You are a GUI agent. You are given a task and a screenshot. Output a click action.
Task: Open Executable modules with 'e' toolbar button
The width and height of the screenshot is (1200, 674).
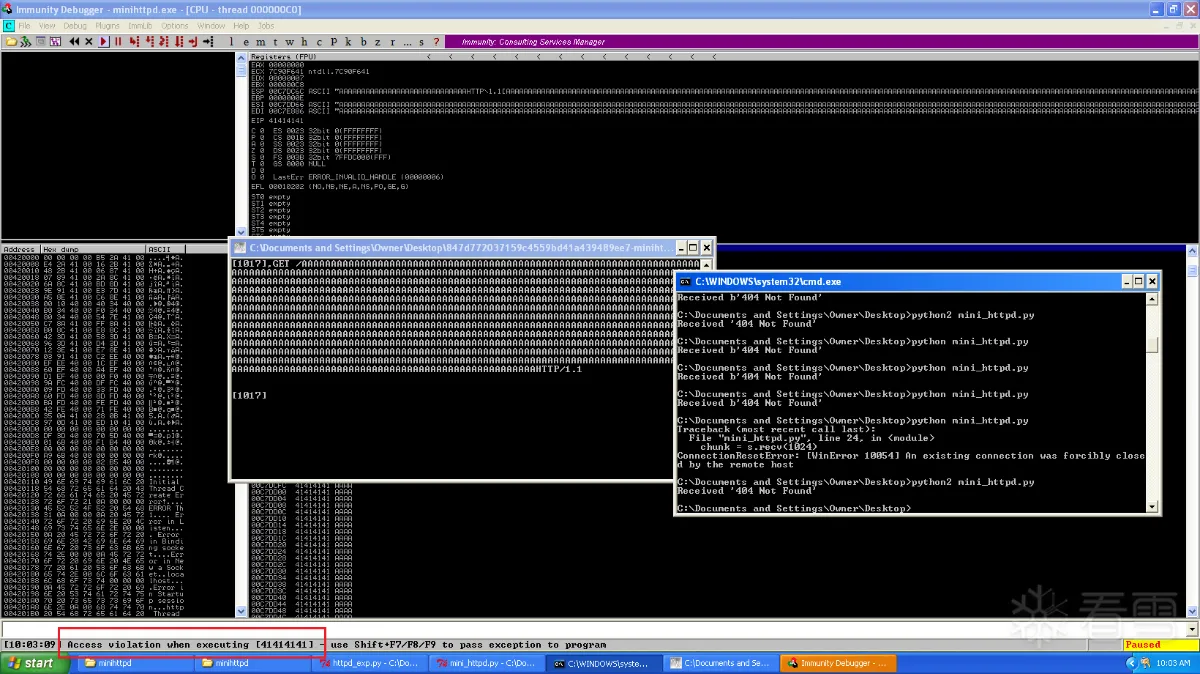[246, 41]
